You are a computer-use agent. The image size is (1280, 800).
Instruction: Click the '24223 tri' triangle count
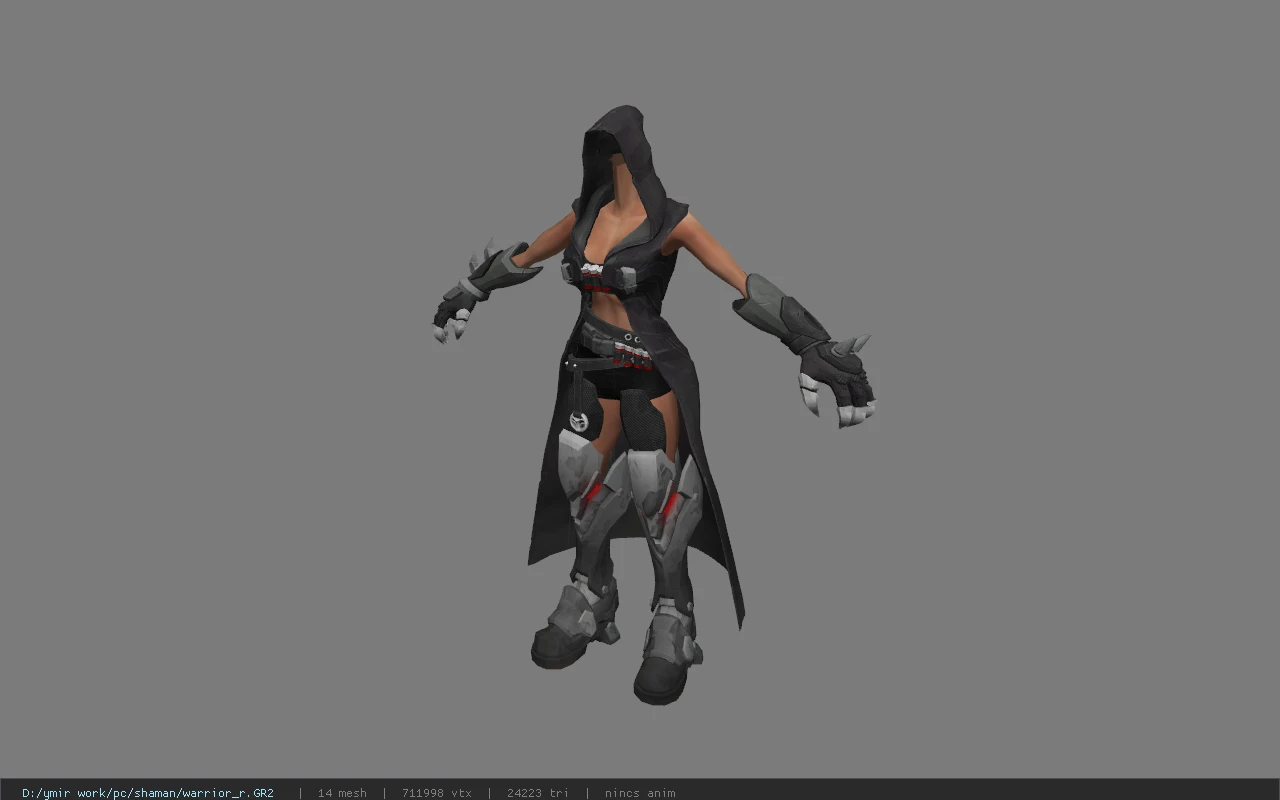click(x=538, y=793)
